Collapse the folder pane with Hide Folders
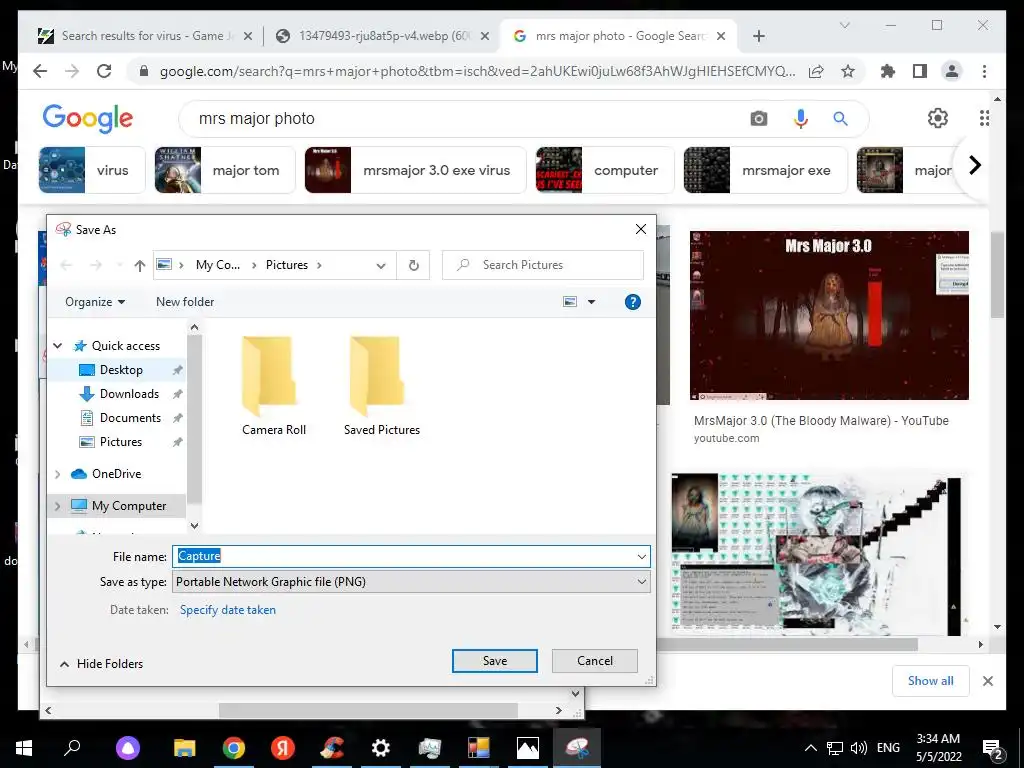Screen dimensions: 1024x768 coord(101,664)
